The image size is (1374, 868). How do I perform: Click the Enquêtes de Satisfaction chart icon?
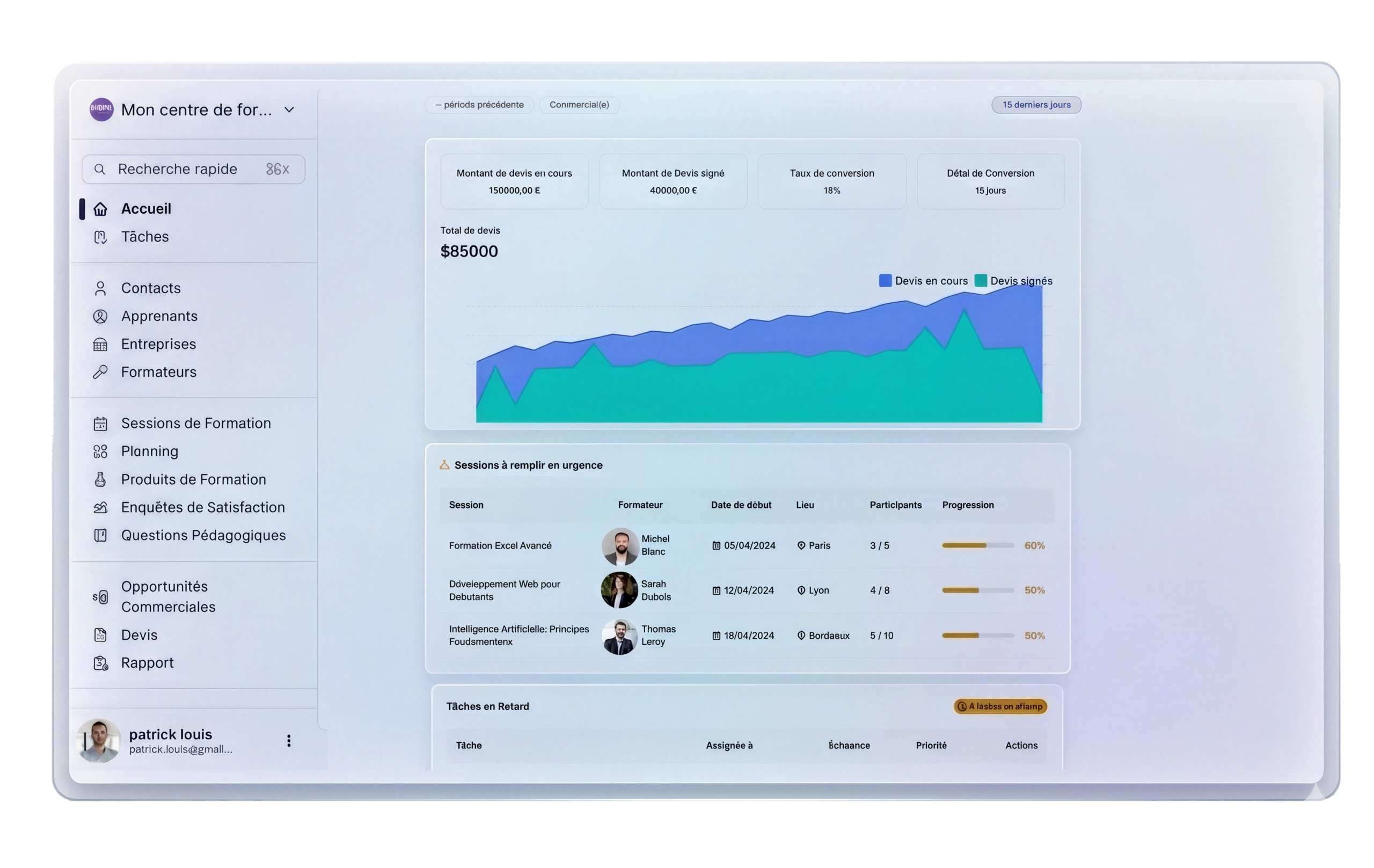point(100,507)
